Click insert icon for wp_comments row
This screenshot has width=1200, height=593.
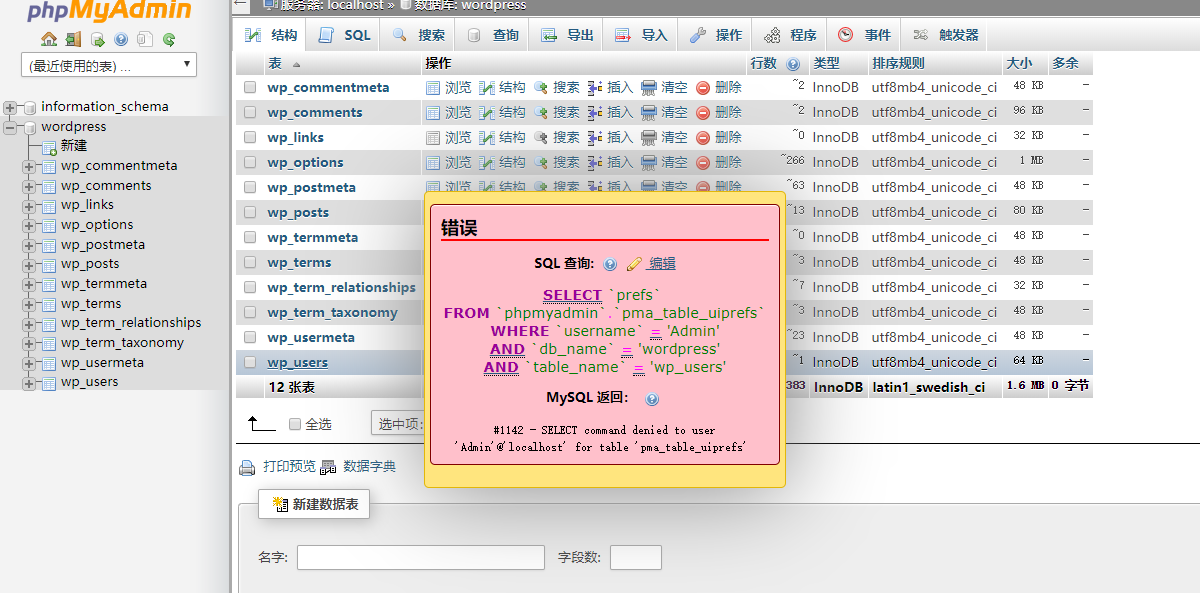tap(595, 113)
